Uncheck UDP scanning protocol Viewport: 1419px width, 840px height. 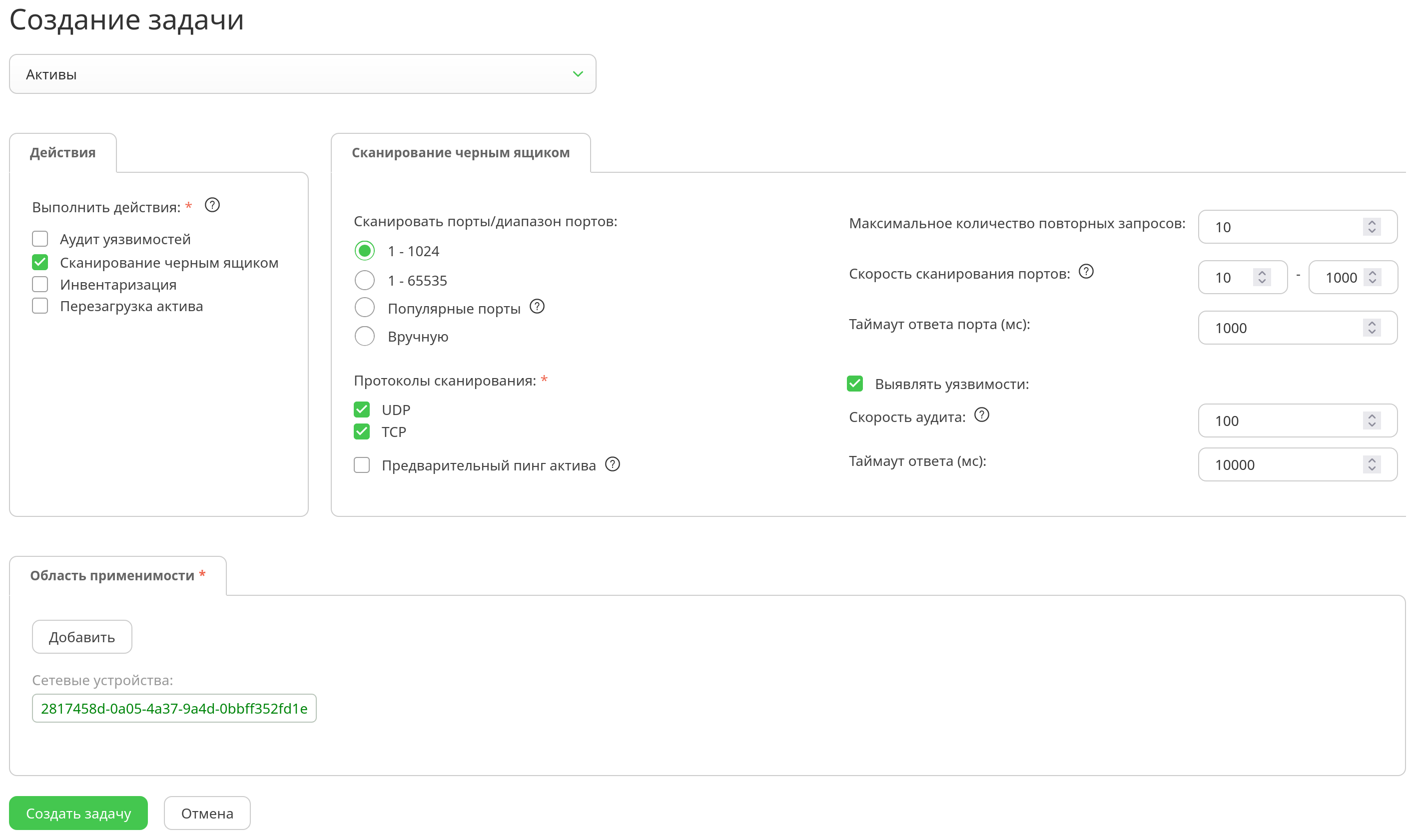coord(362,409)
